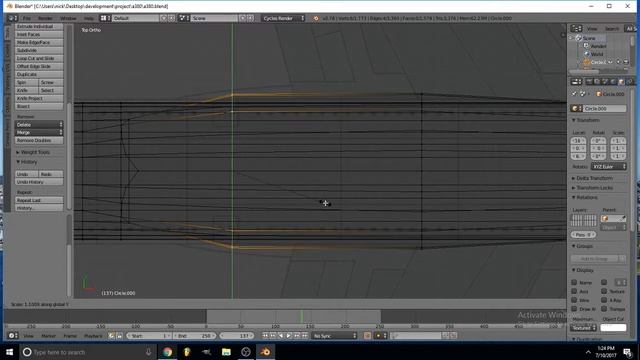Click the World icon in outliner
This screenshot has height=360, width=640.
587,54
